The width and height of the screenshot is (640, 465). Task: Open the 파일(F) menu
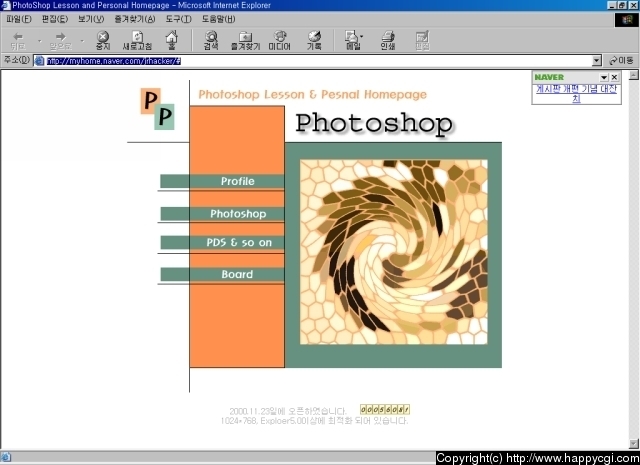19,19
